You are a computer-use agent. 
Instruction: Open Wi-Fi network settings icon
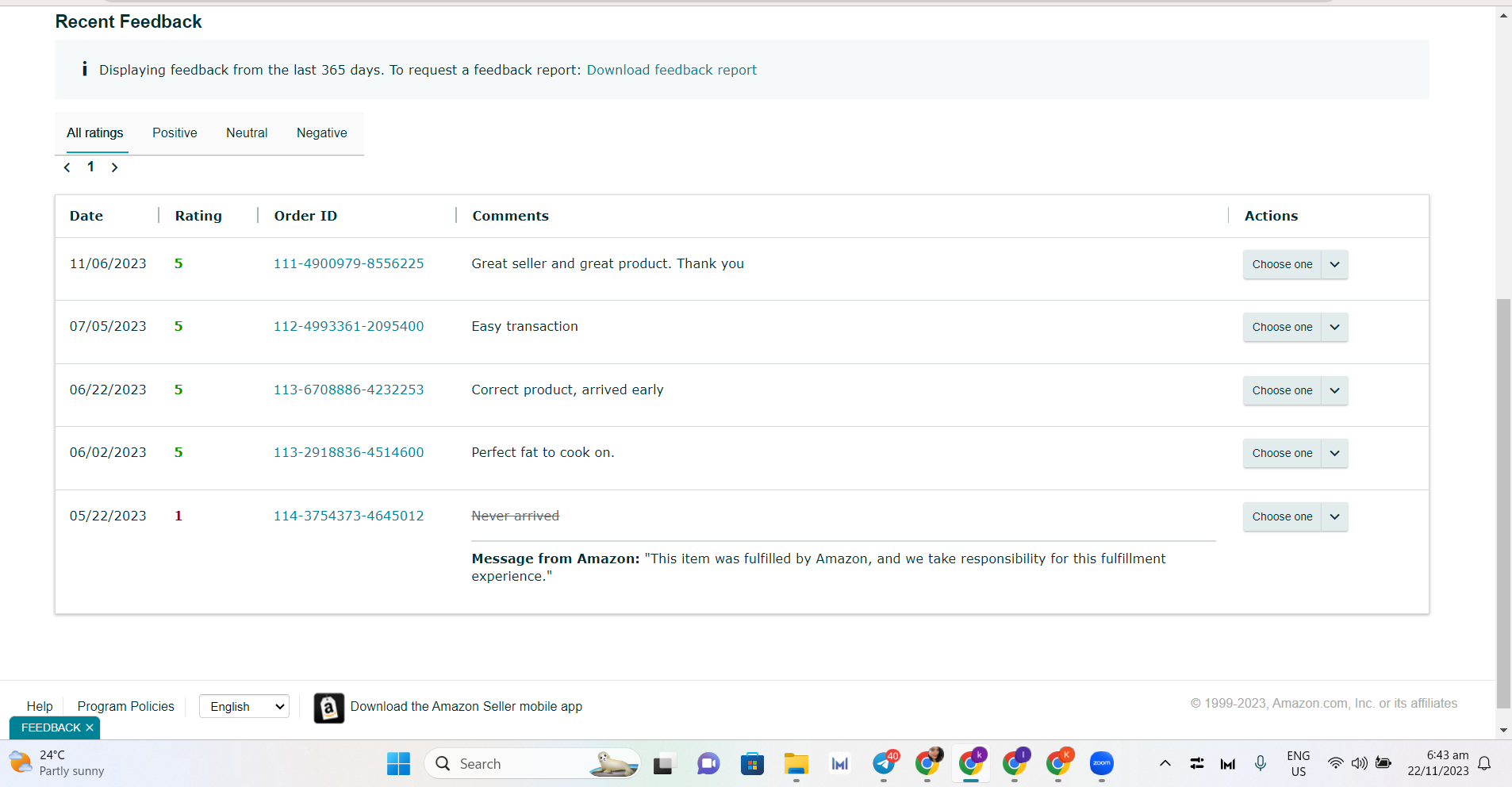point(1336,763)
